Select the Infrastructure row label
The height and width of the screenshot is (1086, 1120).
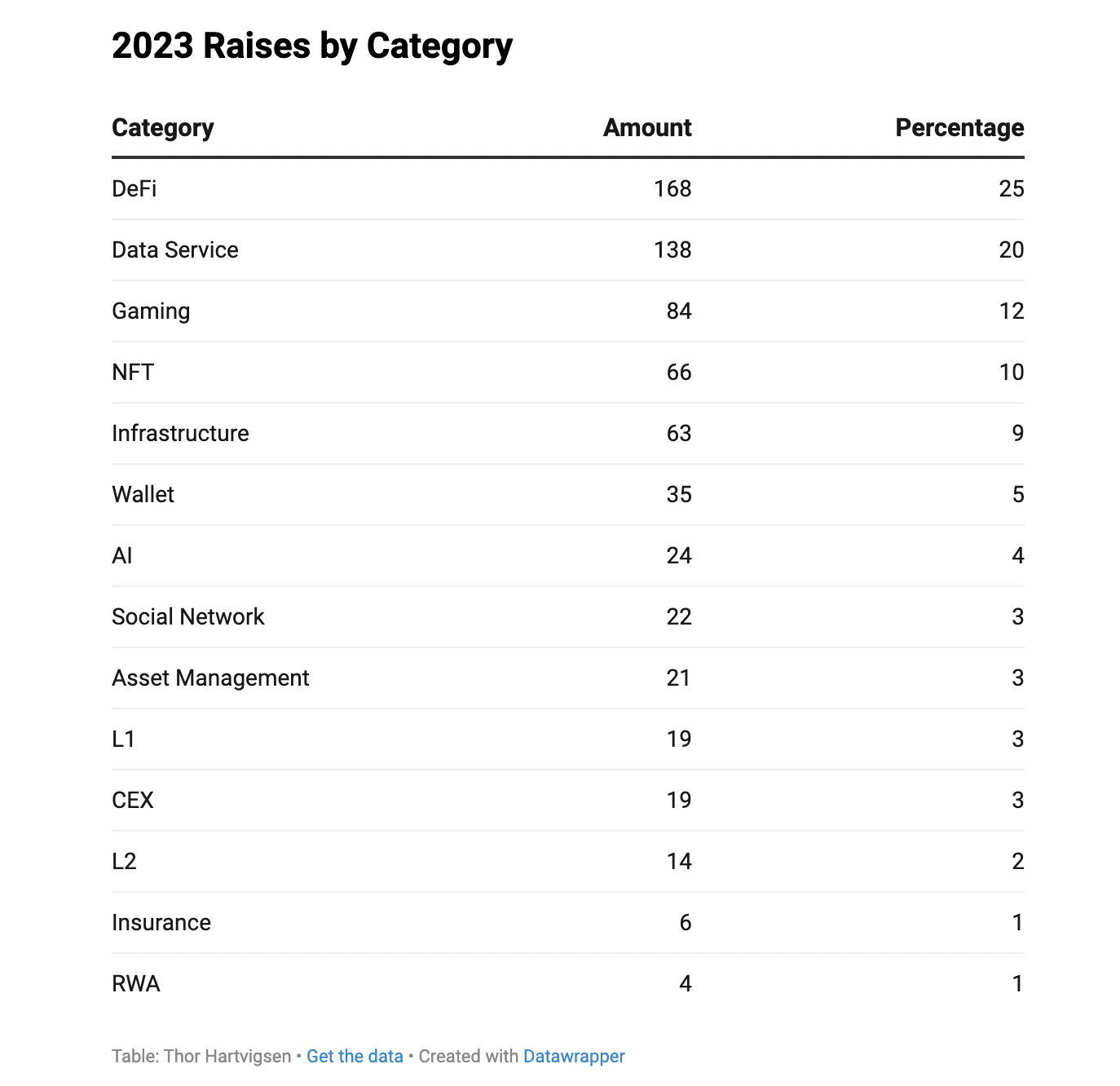point(180,434)
